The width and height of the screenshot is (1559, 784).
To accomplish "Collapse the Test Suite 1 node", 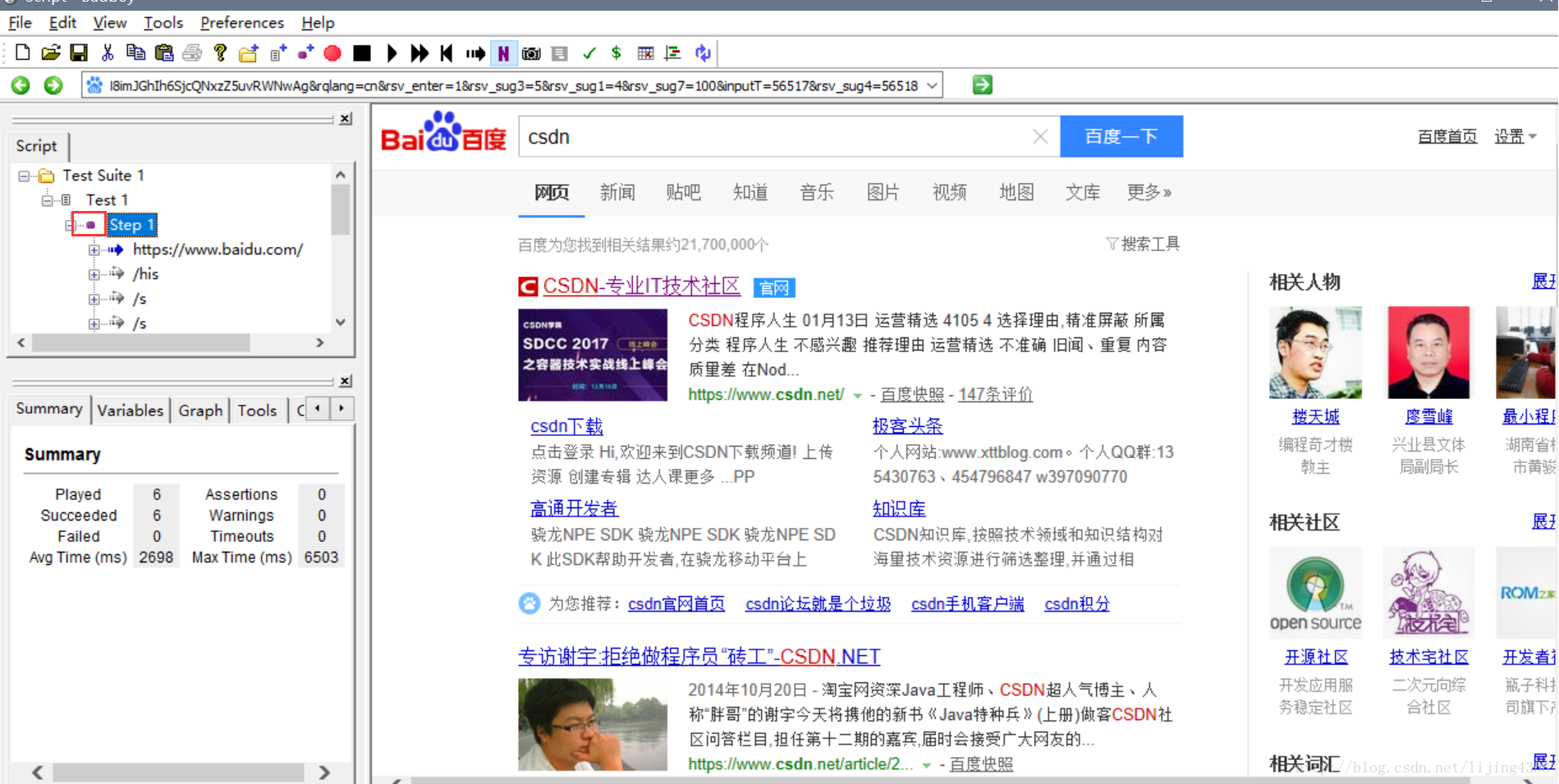I will tap(24, 176).
